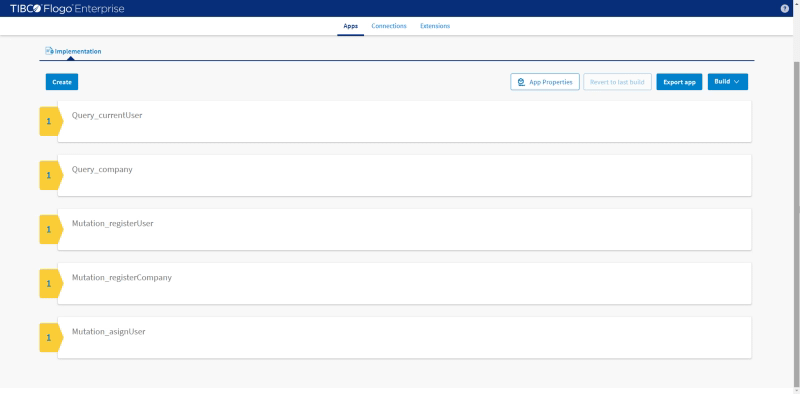Click the yellow badge beside Mutation_registerUser
Image resolution: width=800 pixels, height=394 pixels.
click(x=51, y=230)
